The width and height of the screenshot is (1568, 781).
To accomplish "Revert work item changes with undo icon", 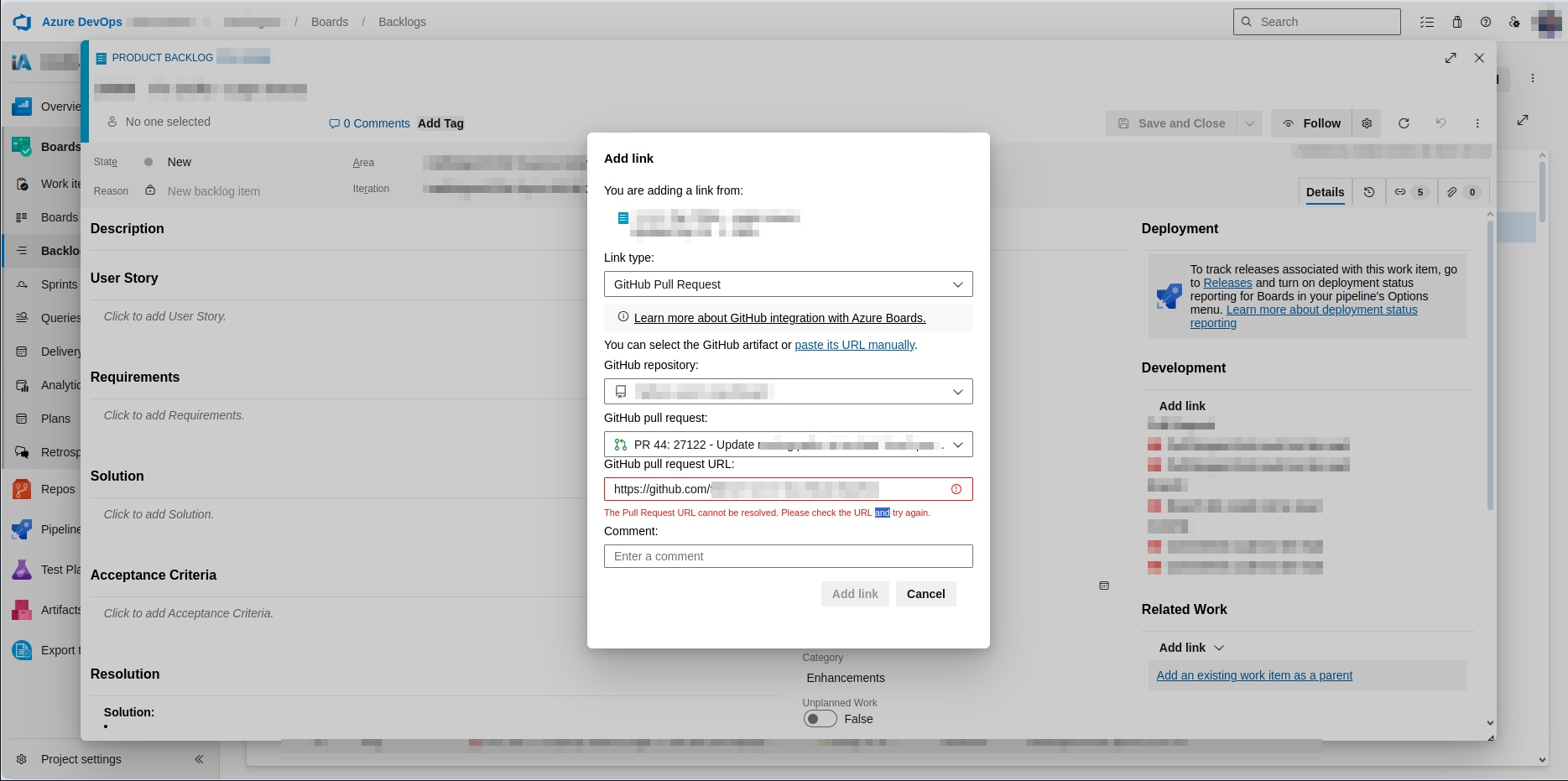I will click(1440, 123).
